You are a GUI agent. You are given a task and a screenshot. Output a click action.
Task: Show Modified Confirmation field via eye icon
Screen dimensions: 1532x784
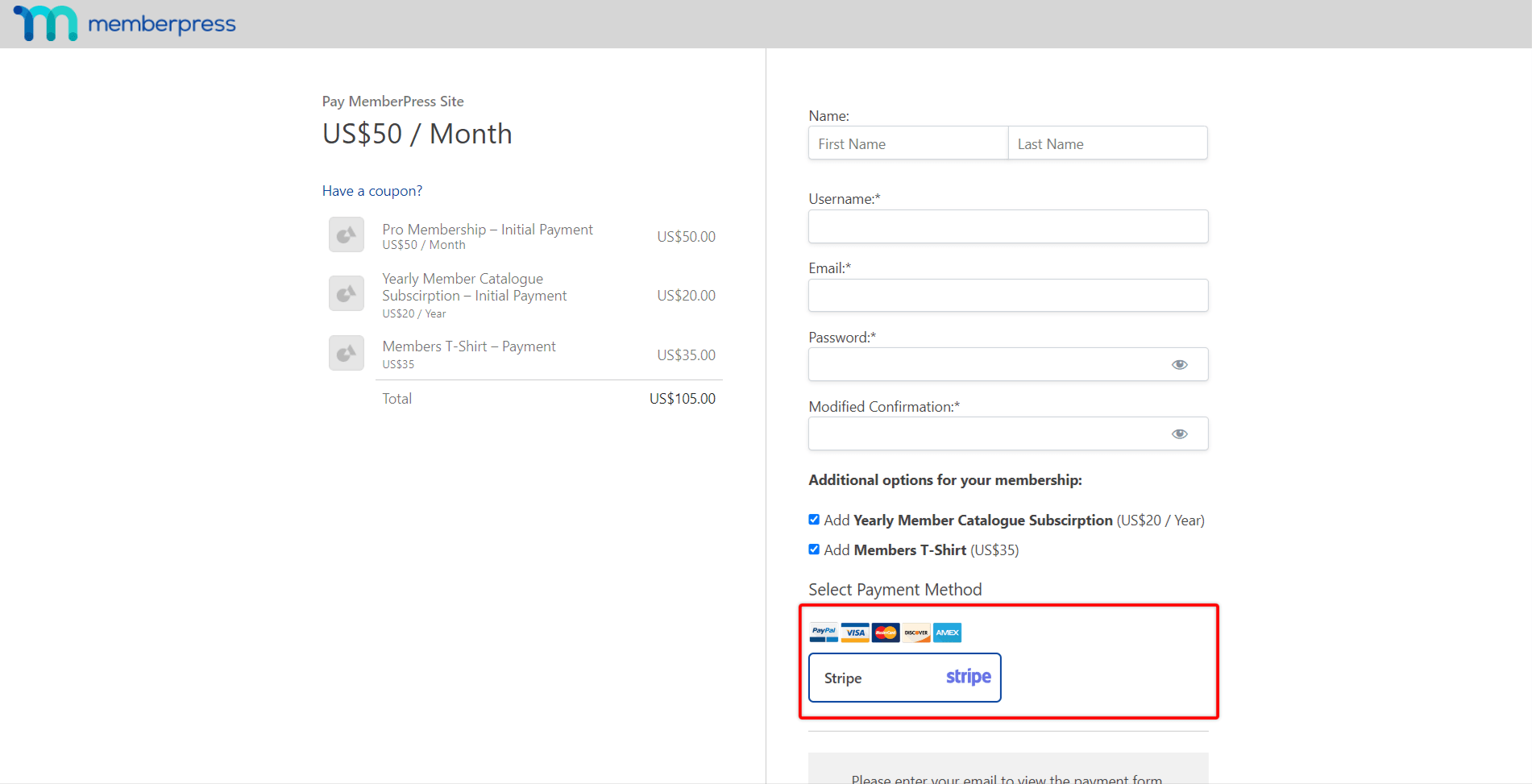[1180, 433]
